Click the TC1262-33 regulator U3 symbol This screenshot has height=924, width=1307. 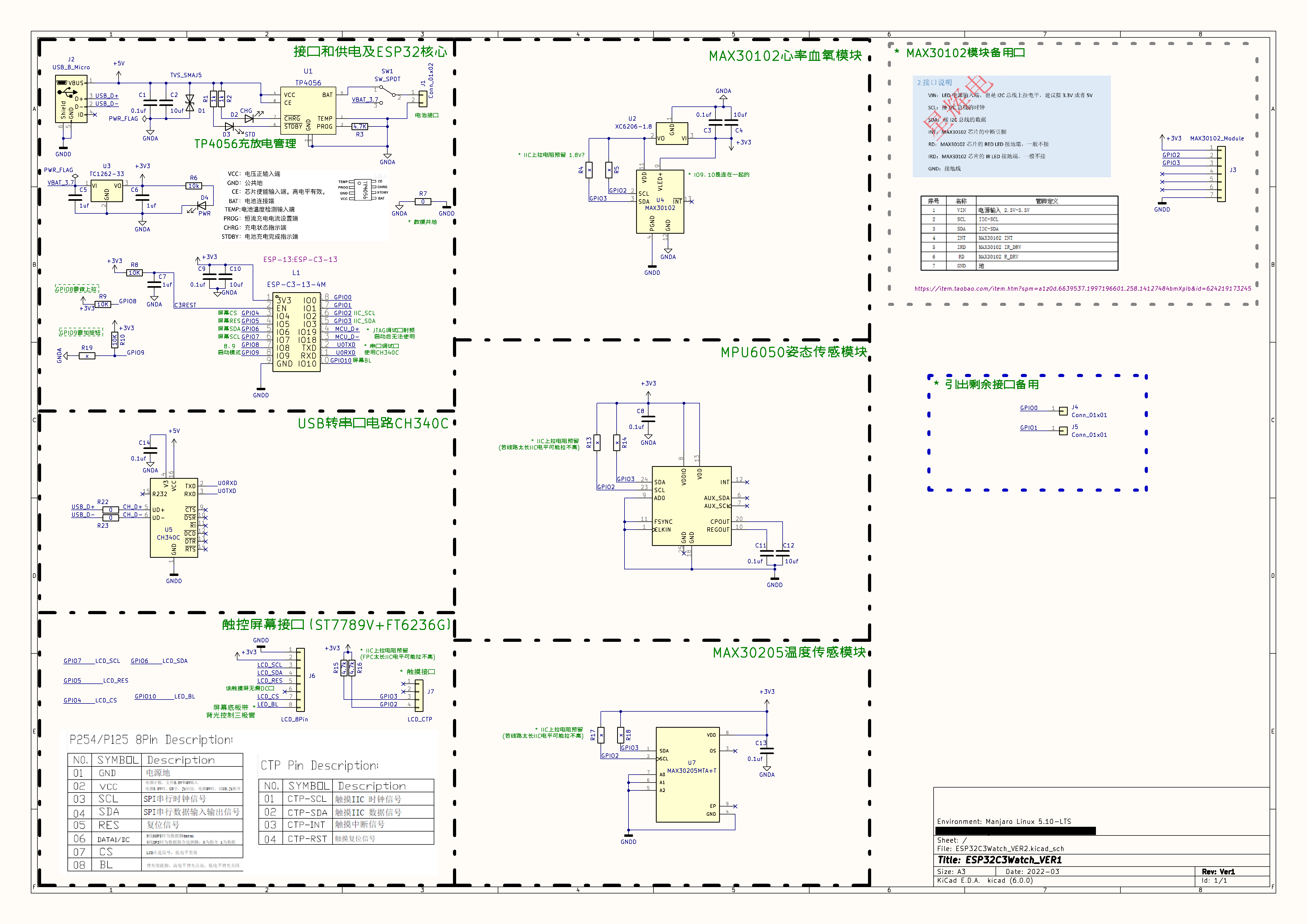coord(106,191)
